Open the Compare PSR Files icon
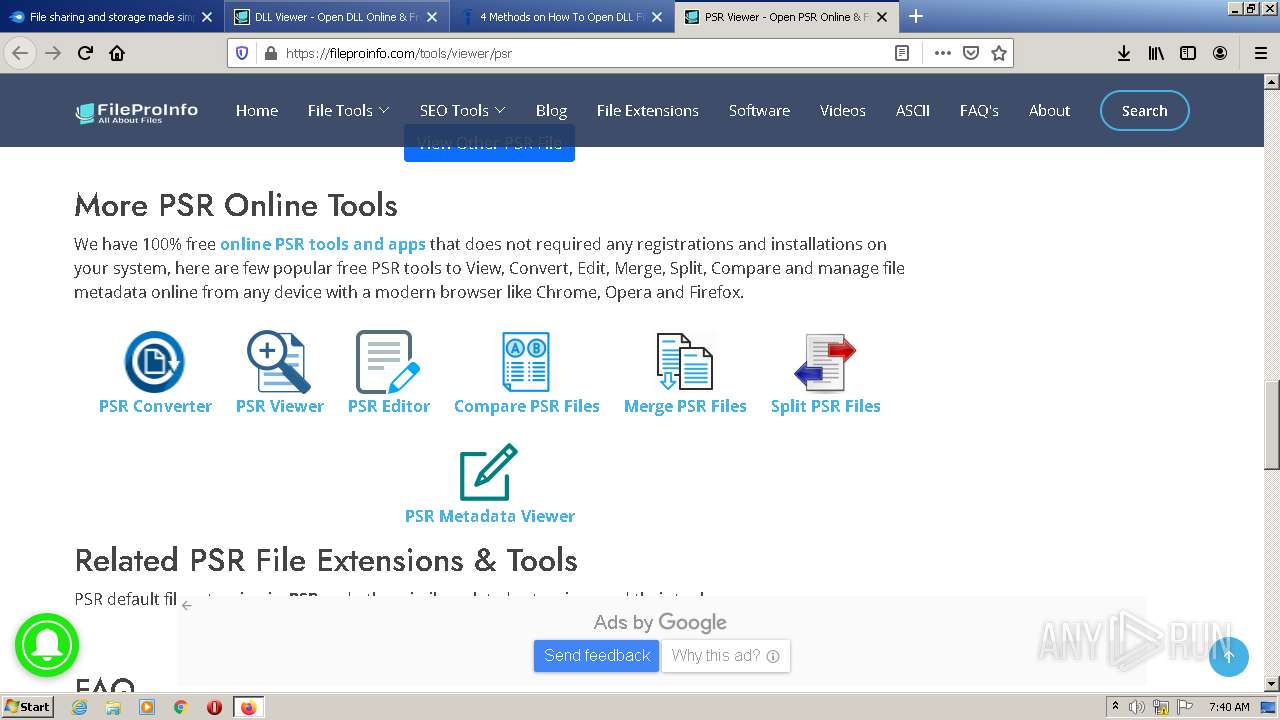The height and width of the screenshot is (720, 1280). click(x=526, y=361)
